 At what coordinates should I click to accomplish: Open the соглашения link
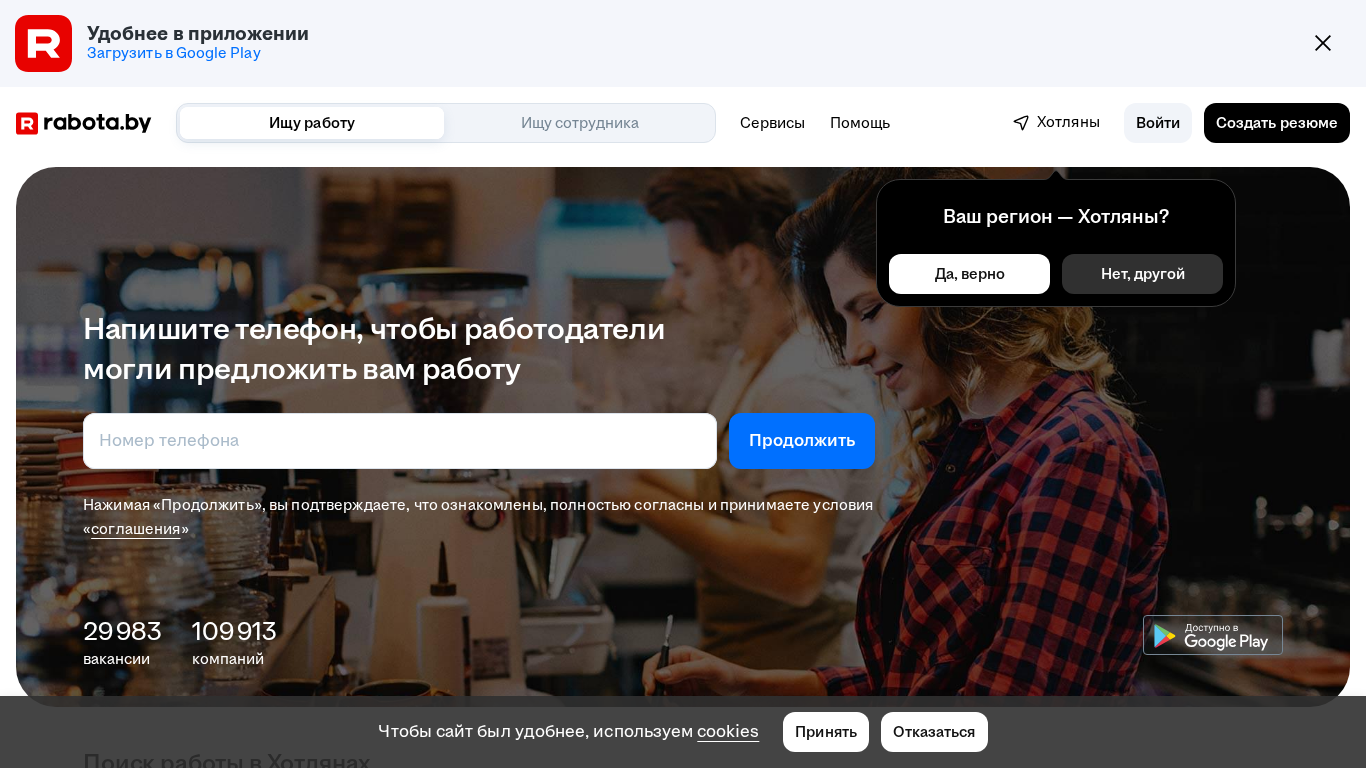(x=136, y=529)
